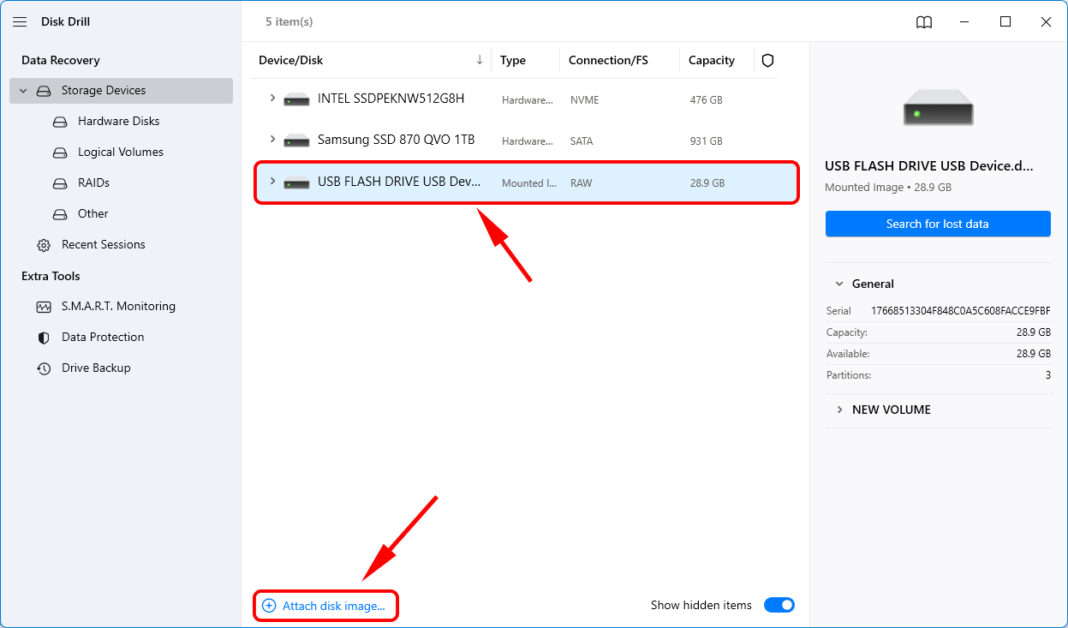Open S.M.A.R.T. Monitoring tool
This screenshot has width=1068, height=628.
click(118, 306)
